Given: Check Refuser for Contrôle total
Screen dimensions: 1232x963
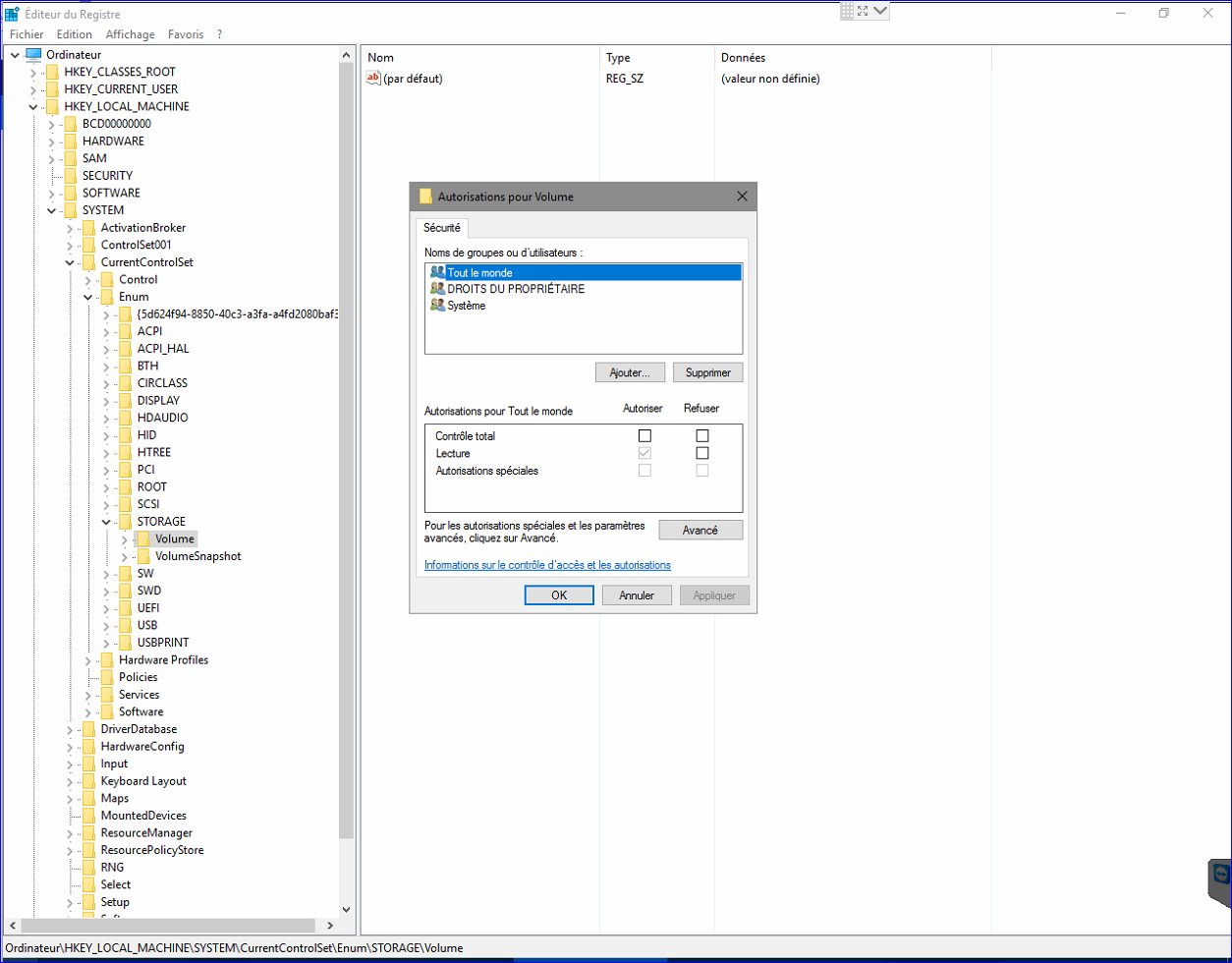Looking at the screenshot, I should pos(701,435).
